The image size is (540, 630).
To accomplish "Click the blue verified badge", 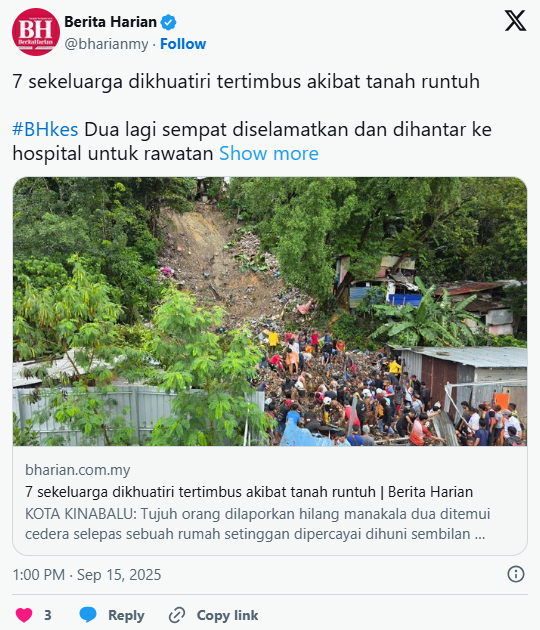I will coord(168,22).
